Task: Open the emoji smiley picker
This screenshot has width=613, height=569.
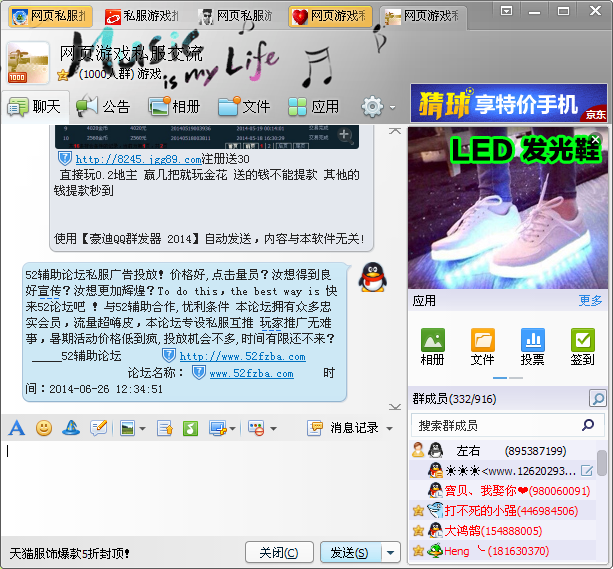Action: (44, 428)
